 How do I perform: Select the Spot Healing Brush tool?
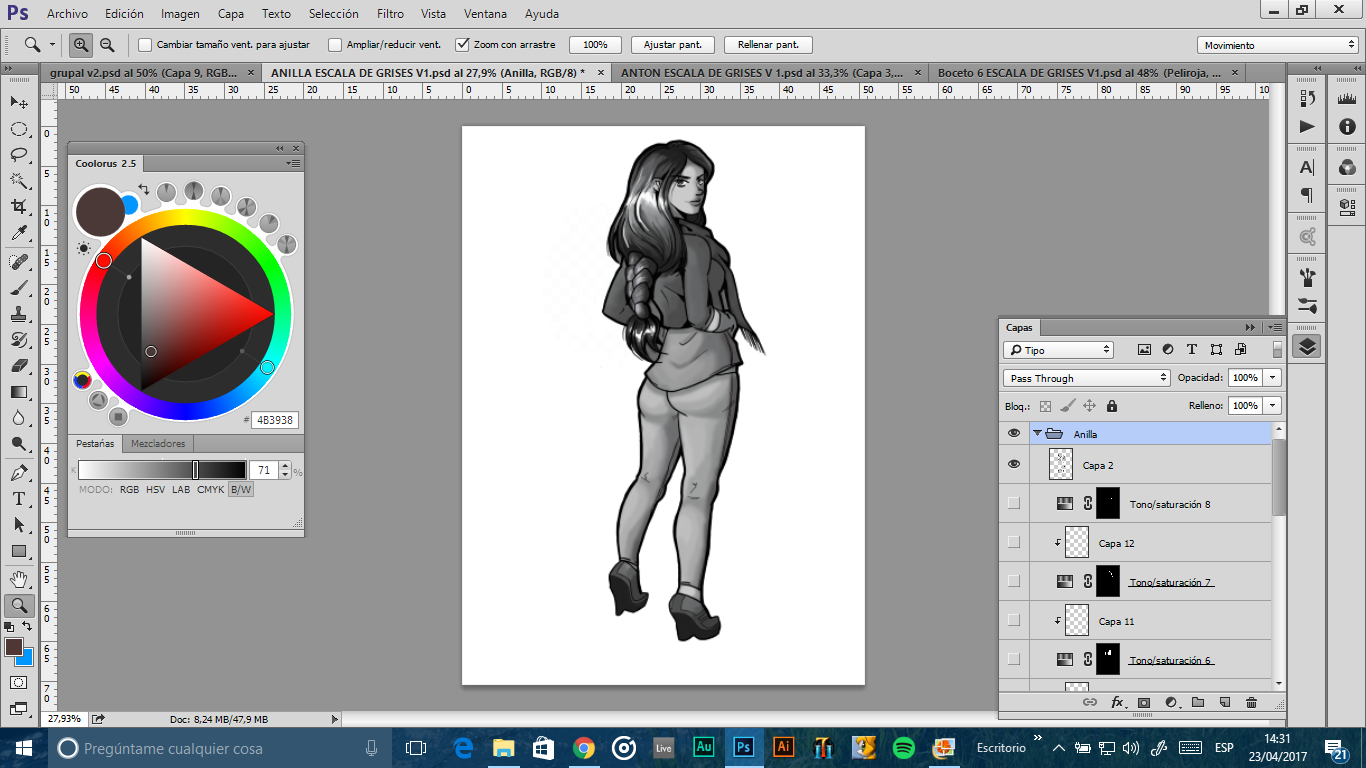19,261
